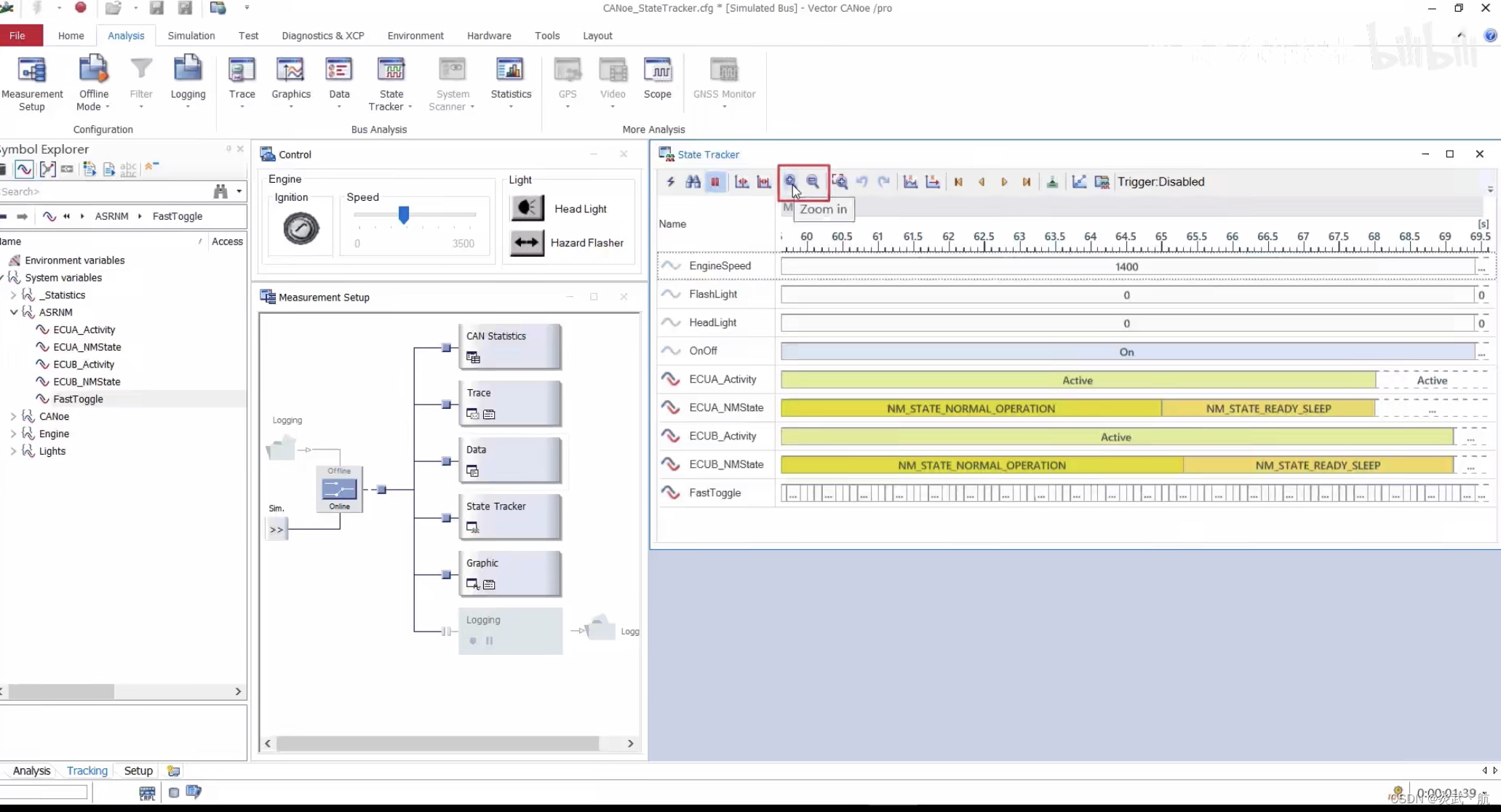Image resolution: width=1501 pixels, height=812 pixels.
Task: Toggle the Hazard Flasher switch
Action: coord(527,242)
